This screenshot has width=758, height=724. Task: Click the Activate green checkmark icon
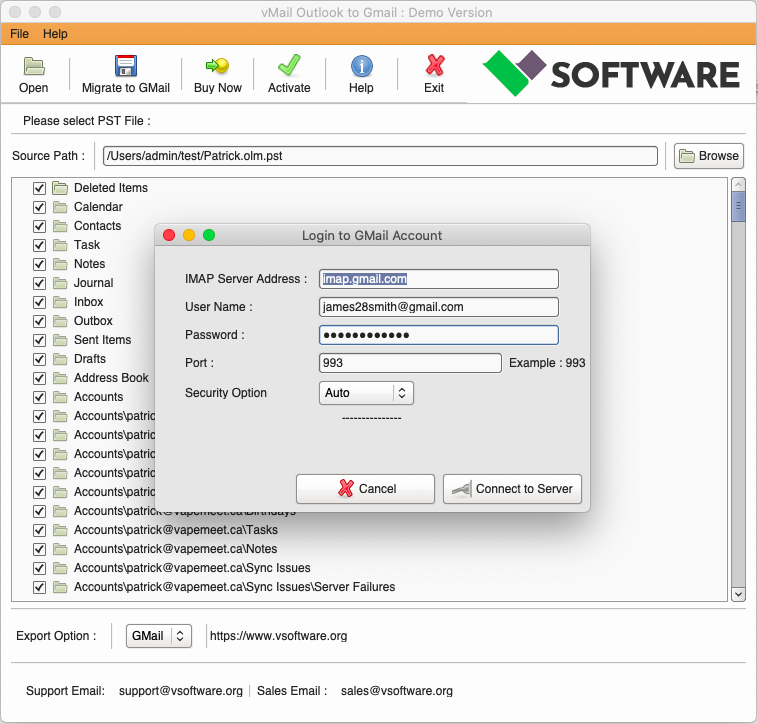point(289,65)
